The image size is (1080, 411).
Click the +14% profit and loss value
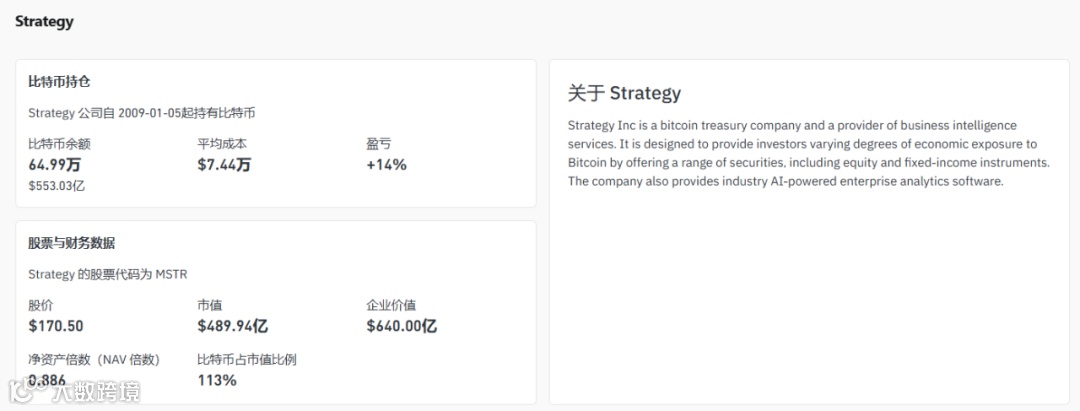(x=386, y=165)
